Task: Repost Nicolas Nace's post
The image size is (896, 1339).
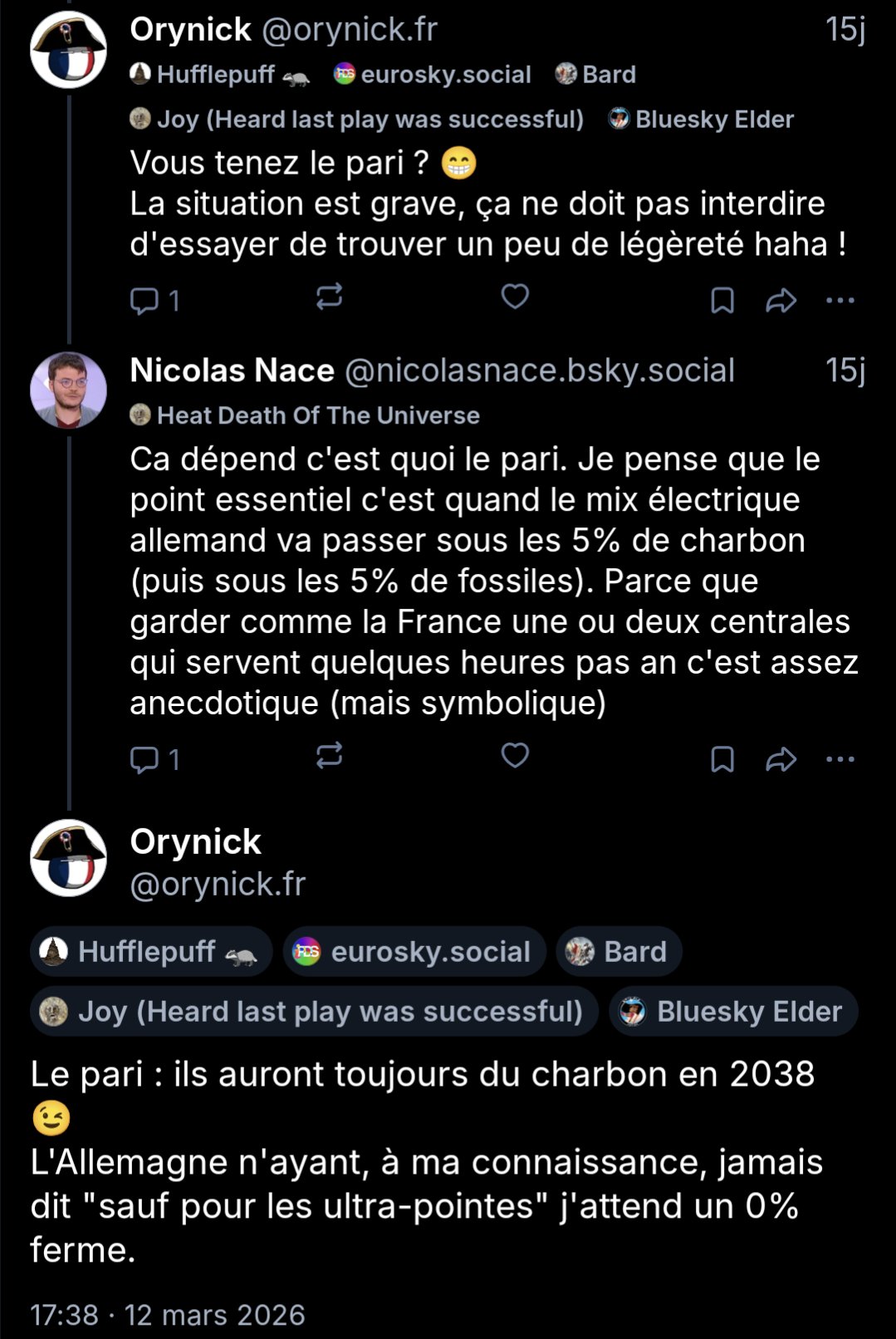Action: pos(330,756)
